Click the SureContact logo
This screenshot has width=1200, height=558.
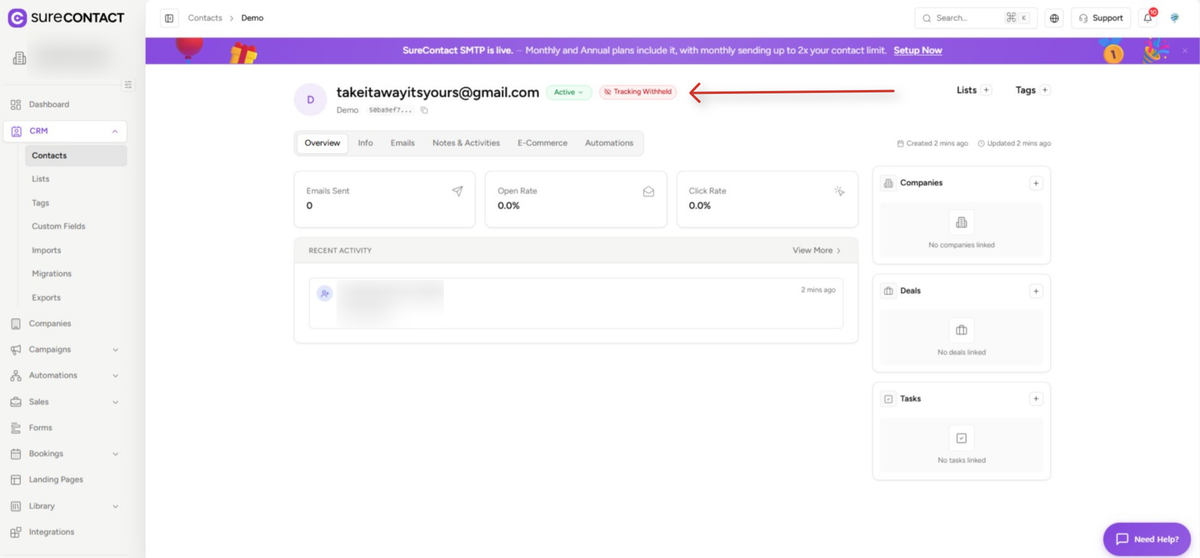(66, 18)
